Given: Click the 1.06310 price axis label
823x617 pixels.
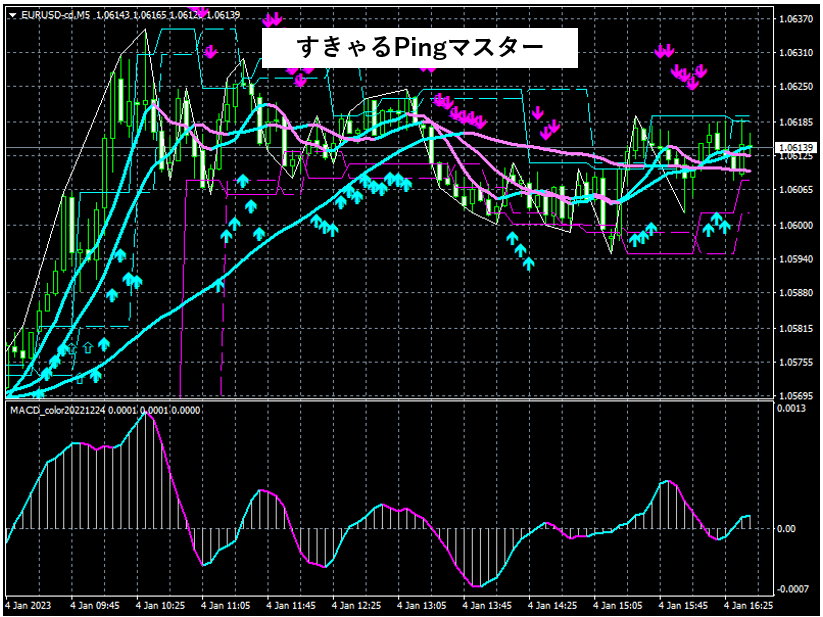Looking at the screenshot, I should tap(796, 53).
